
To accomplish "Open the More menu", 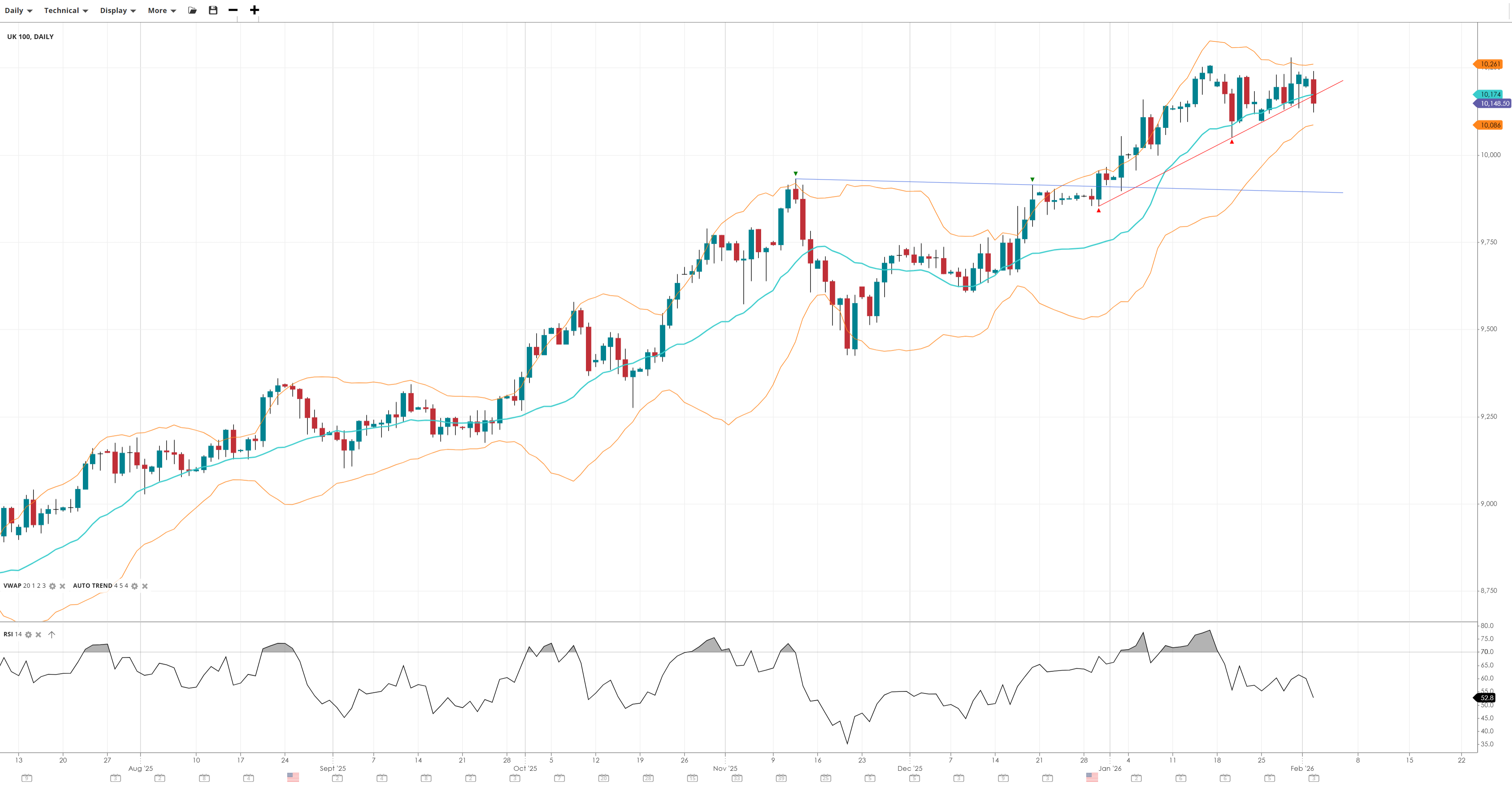I will point(161,11).
